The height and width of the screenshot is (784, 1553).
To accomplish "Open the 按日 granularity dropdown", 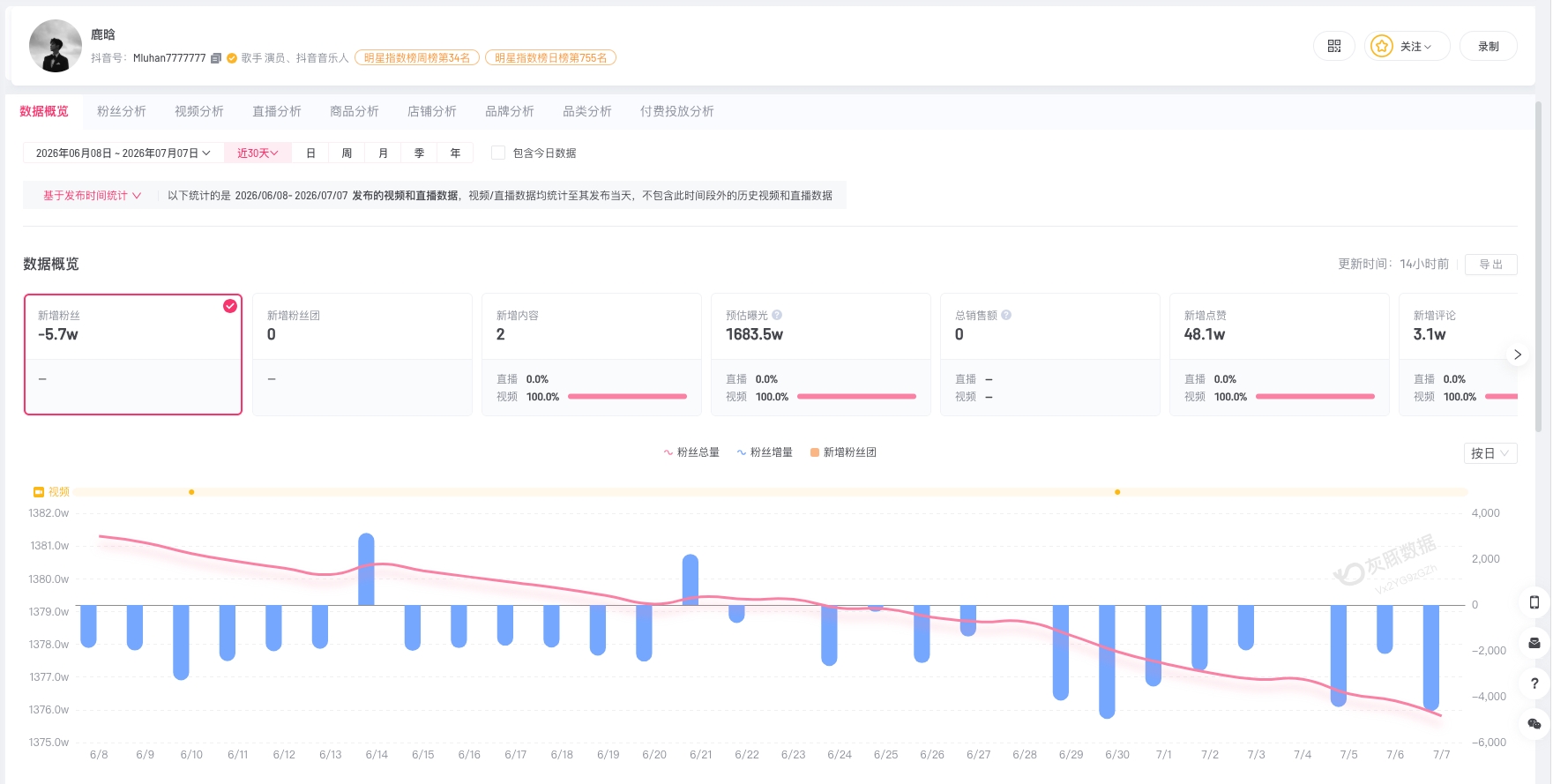I will coord(1490,453).
